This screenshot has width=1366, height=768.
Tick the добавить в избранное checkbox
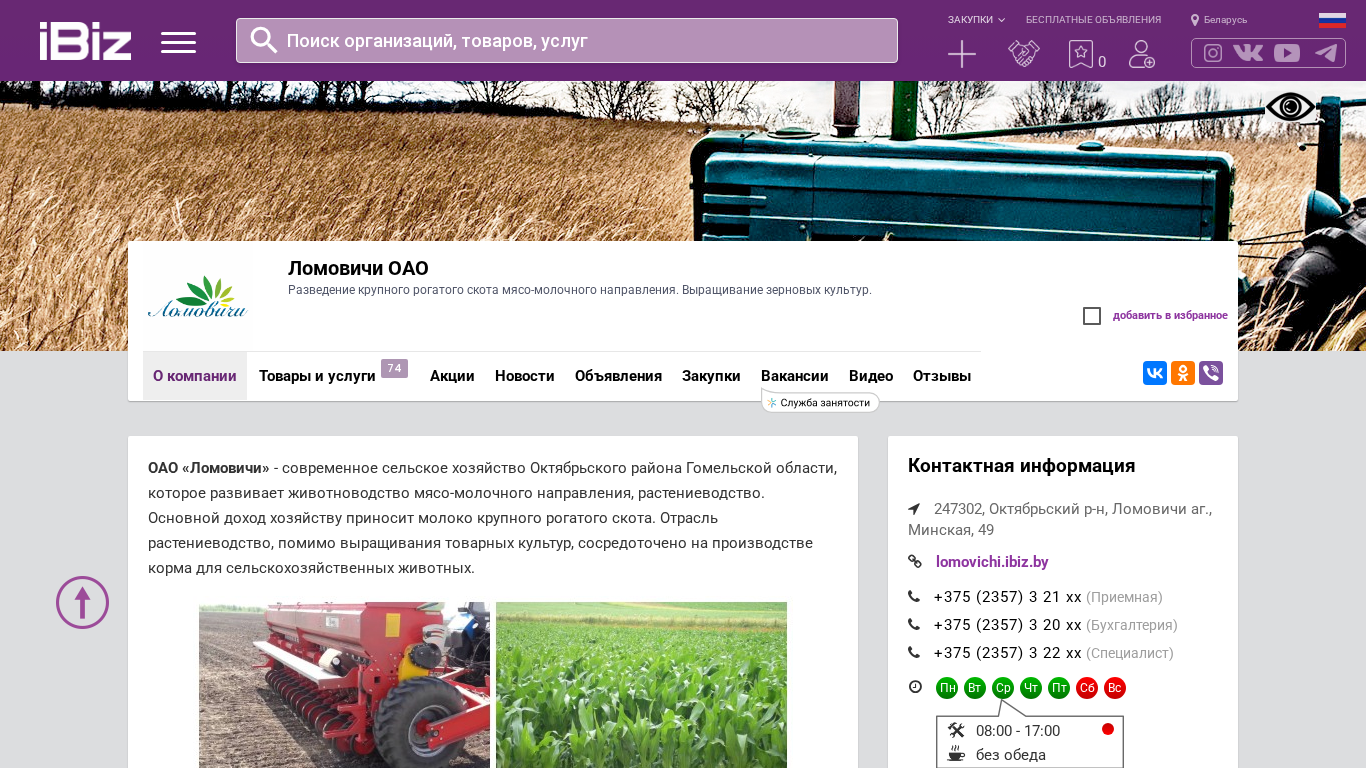click(x=1092, y=316)
